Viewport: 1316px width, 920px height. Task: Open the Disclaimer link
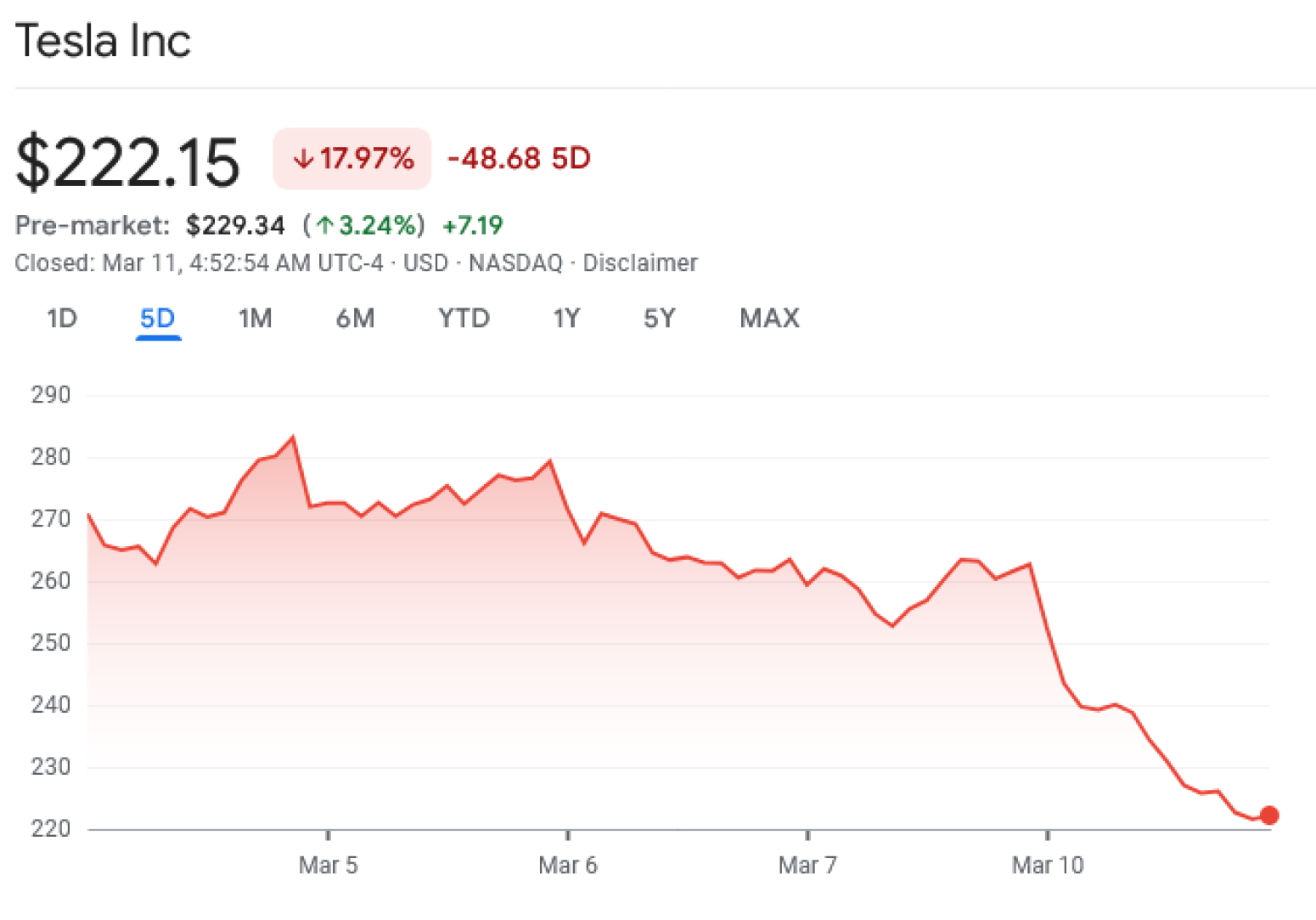(x=639, y=263)
